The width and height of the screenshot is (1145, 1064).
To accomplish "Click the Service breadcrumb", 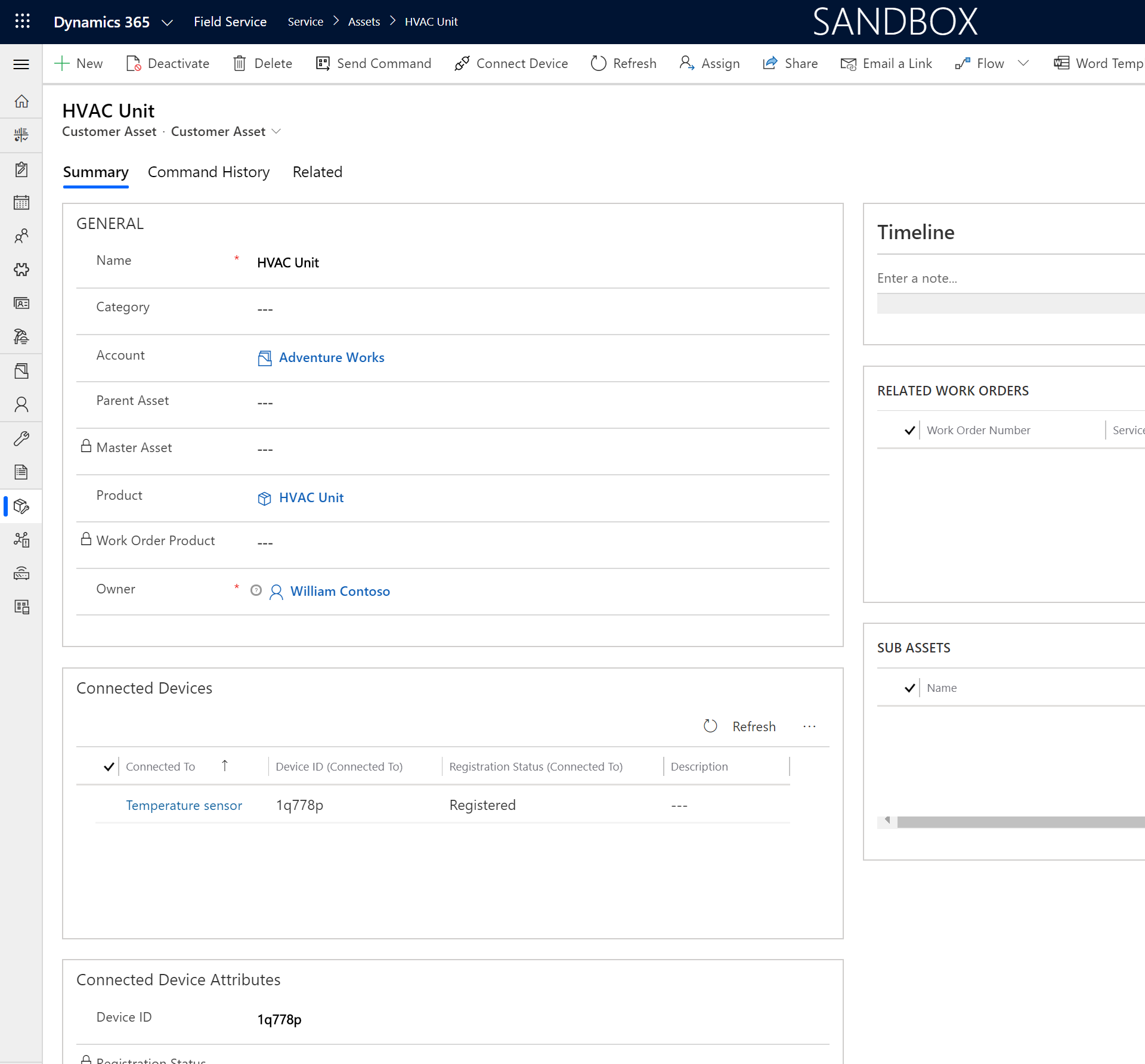I will click(x=305, y=21).
